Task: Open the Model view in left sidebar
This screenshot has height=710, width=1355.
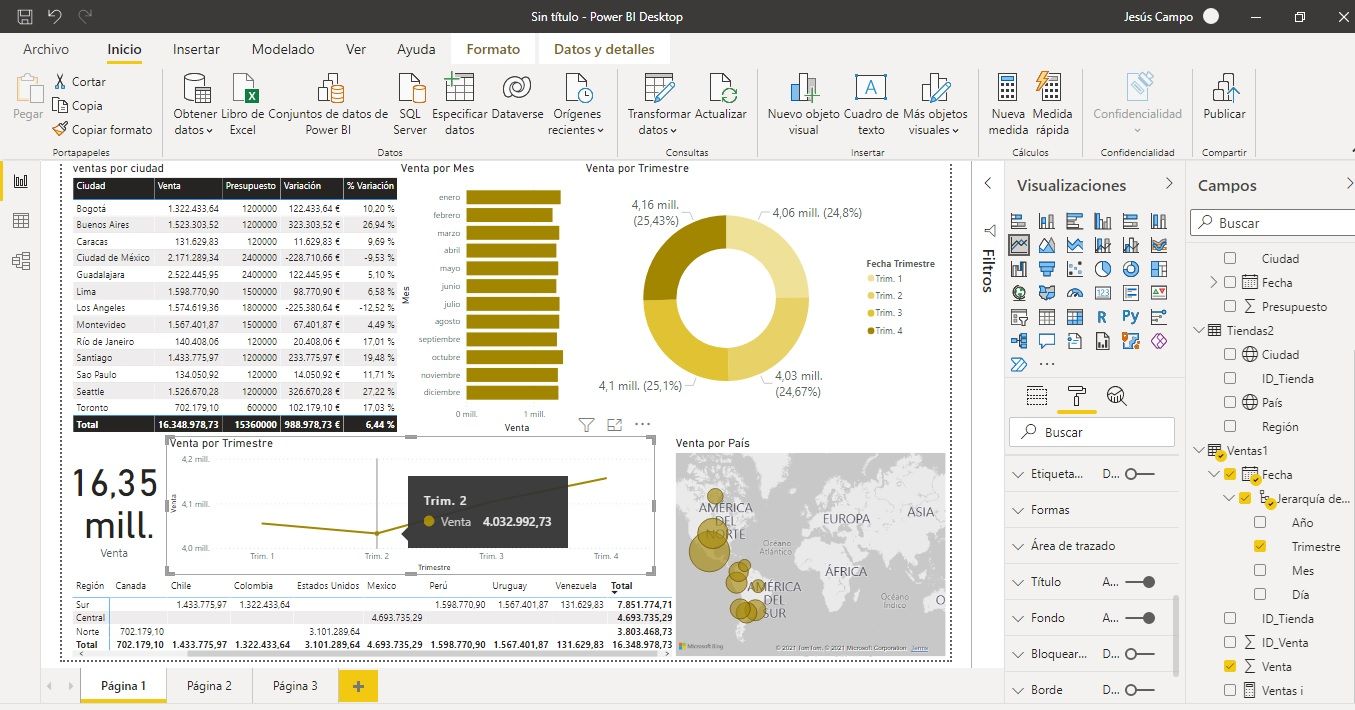Action: (20, 261)
